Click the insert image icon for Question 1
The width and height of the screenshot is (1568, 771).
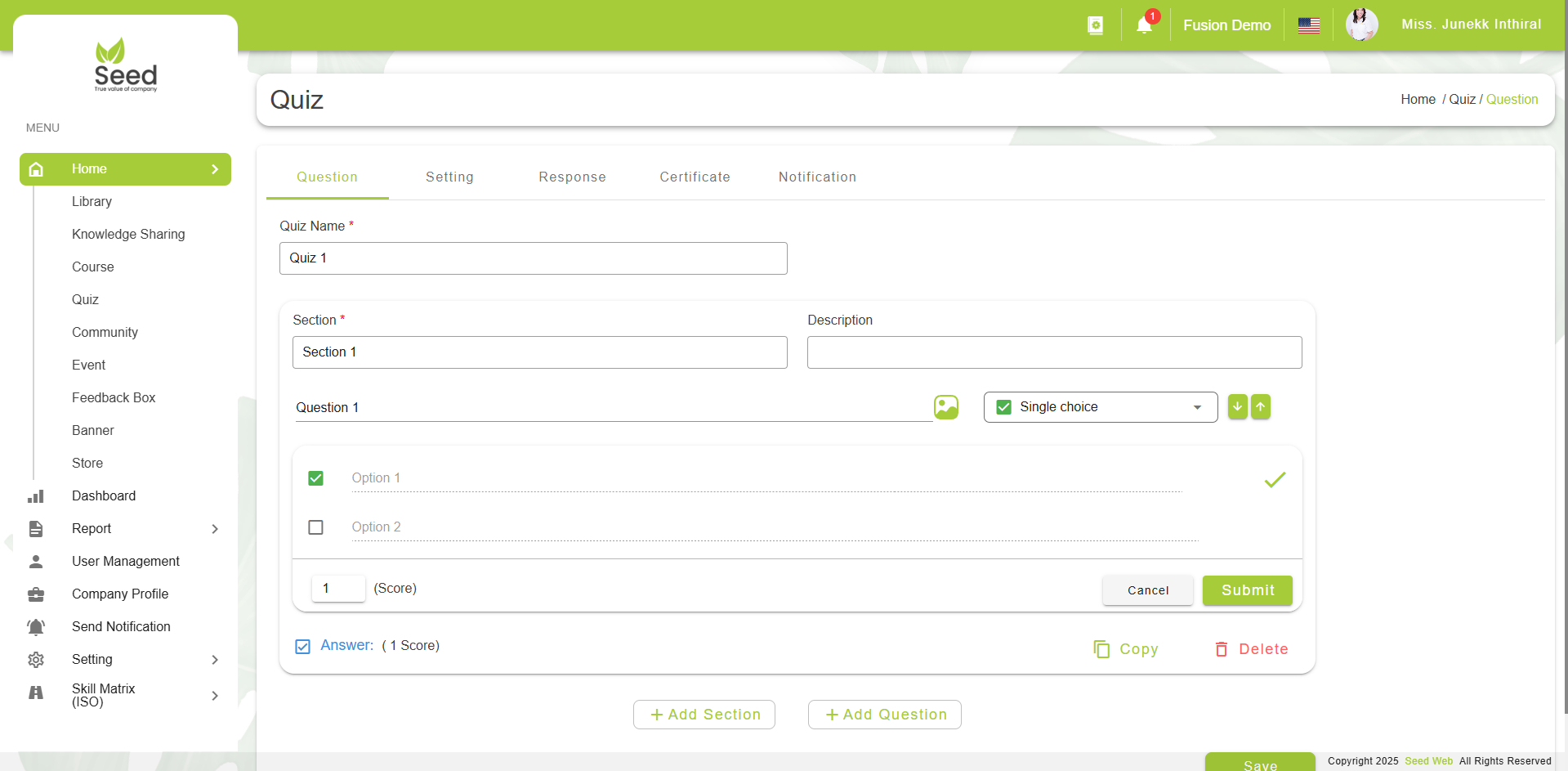(x=945, y=407)
